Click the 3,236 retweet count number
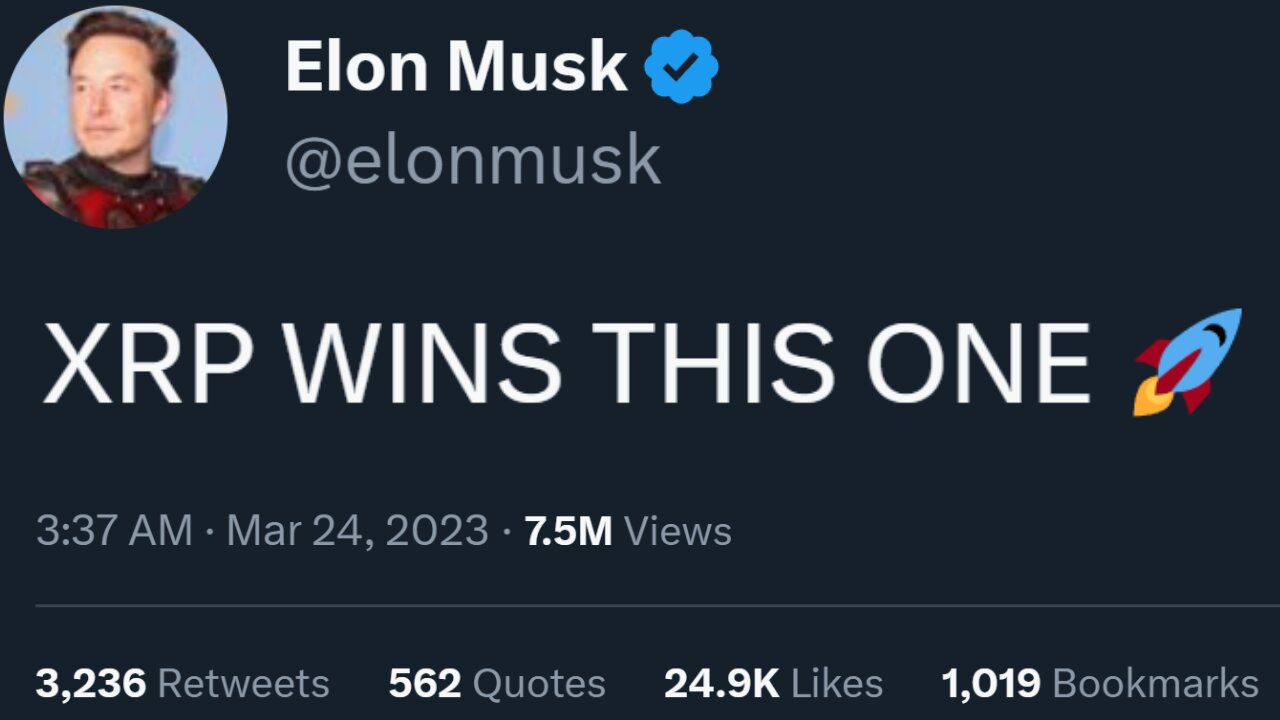Image resolution: width=1280 pixels, height=720 pixels. pyautogui.click(x=91, y=684)
